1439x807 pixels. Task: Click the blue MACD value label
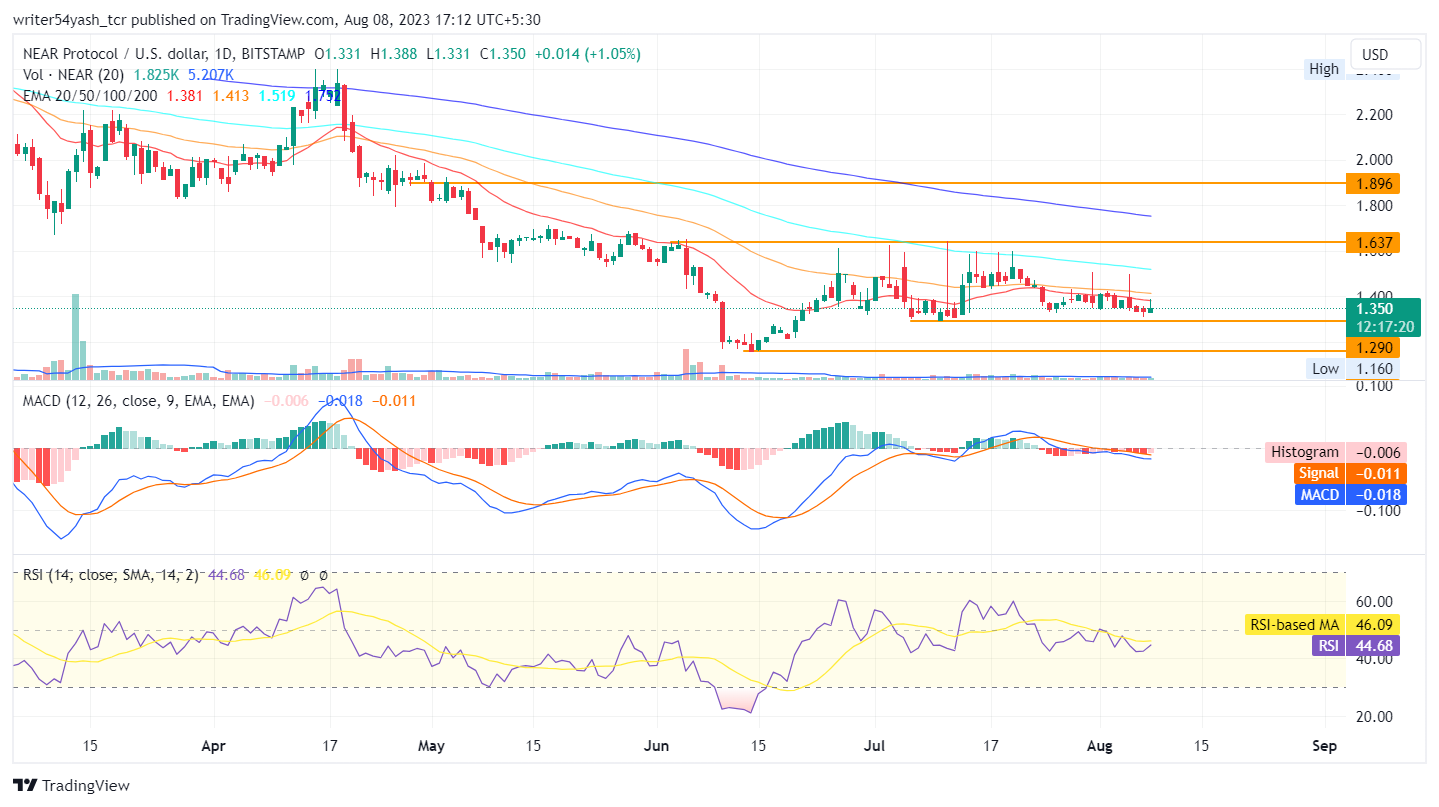[1320, 494]
